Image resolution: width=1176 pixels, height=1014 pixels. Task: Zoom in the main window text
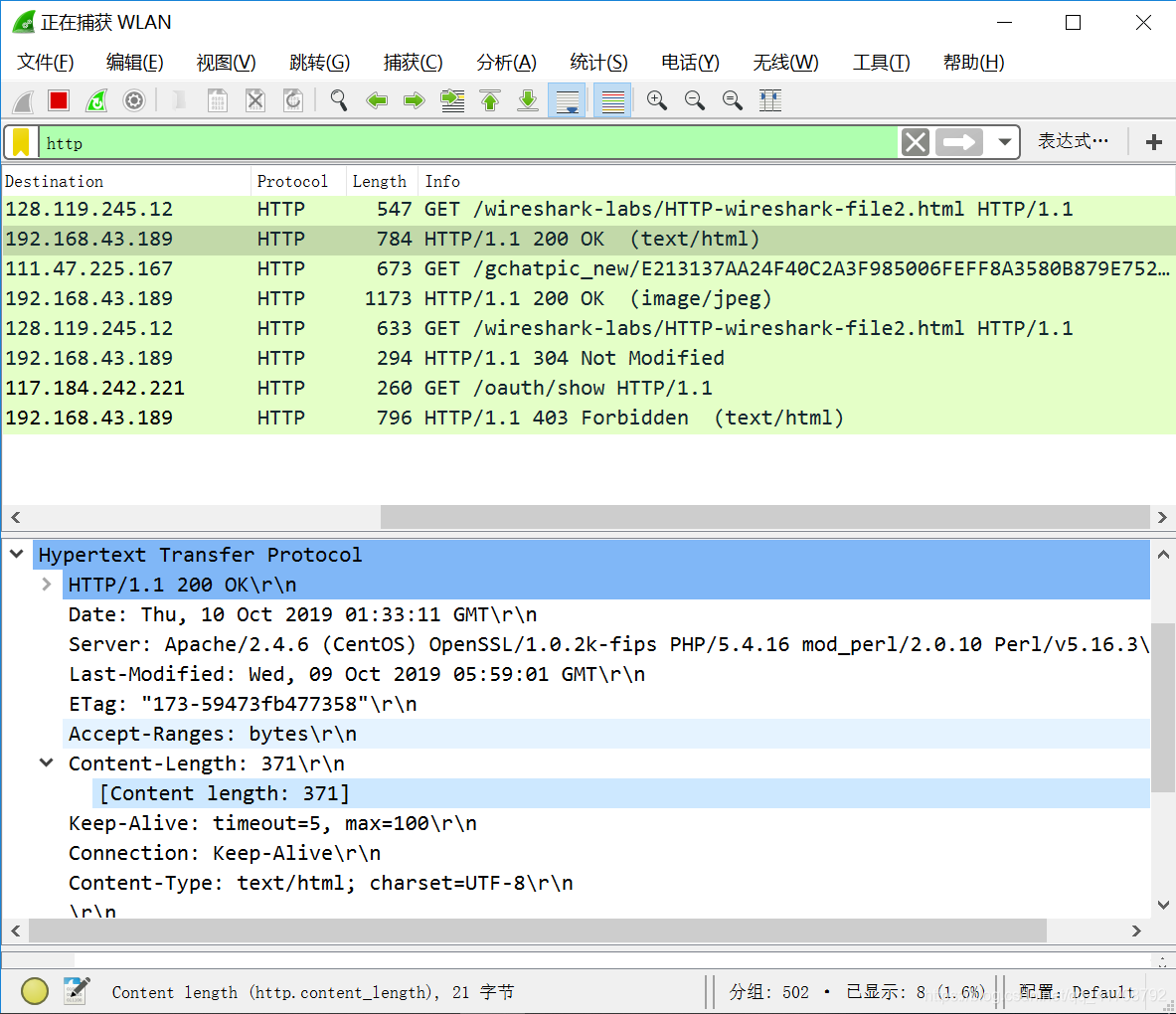coord(657,100)
